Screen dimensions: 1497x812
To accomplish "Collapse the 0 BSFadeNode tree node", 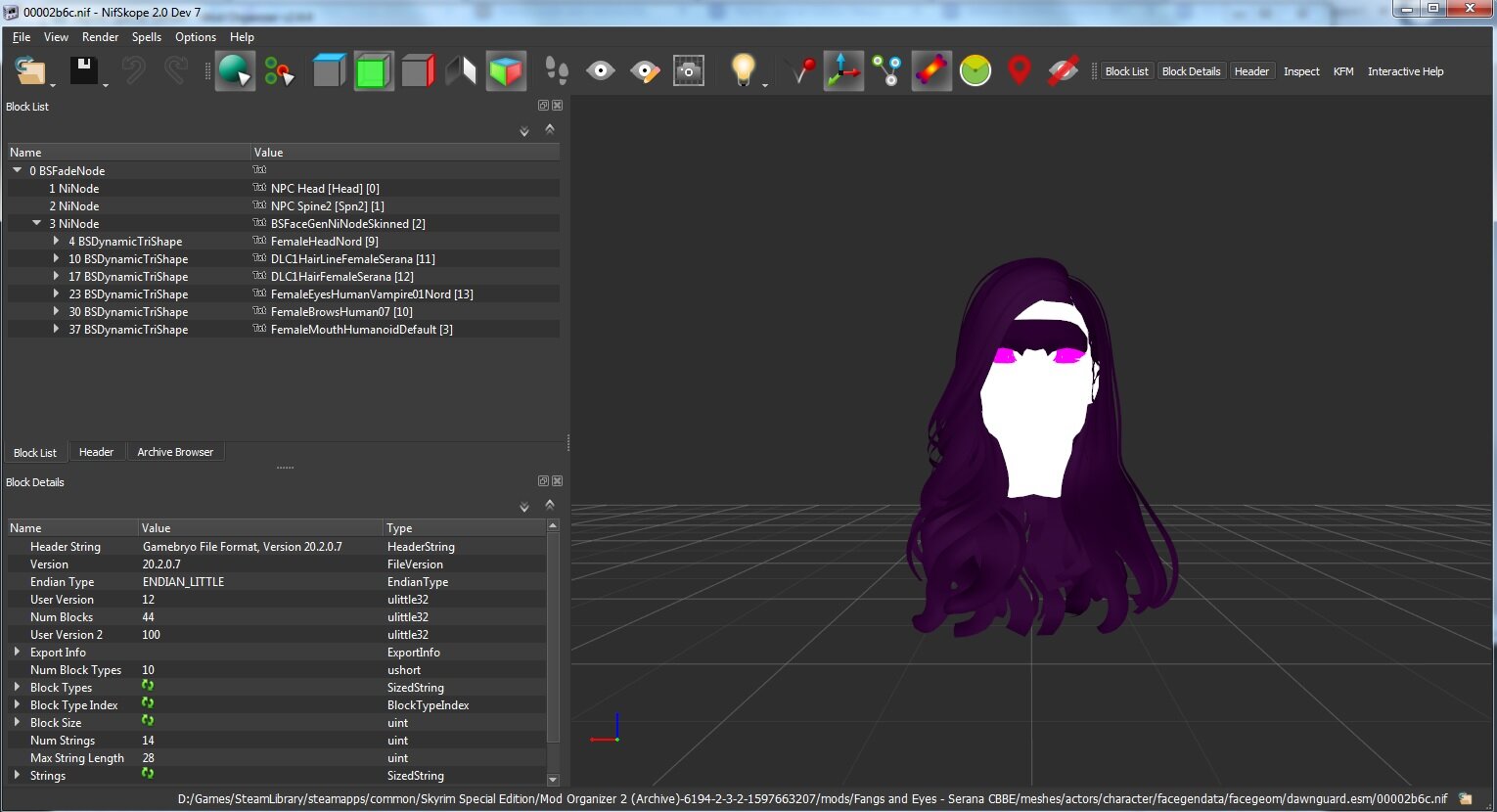I will (x=17, y=170).
